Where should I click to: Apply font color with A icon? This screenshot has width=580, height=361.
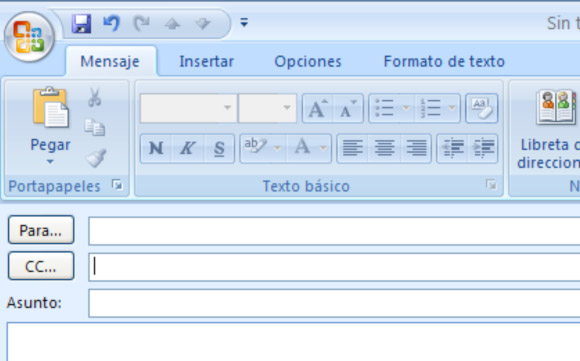(302, 148)
